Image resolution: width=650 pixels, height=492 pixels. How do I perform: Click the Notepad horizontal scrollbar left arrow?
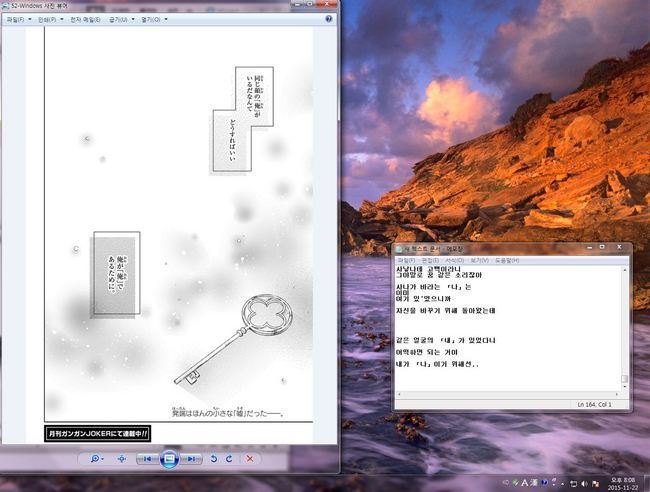pyautogui.click(x=398, y=394)
